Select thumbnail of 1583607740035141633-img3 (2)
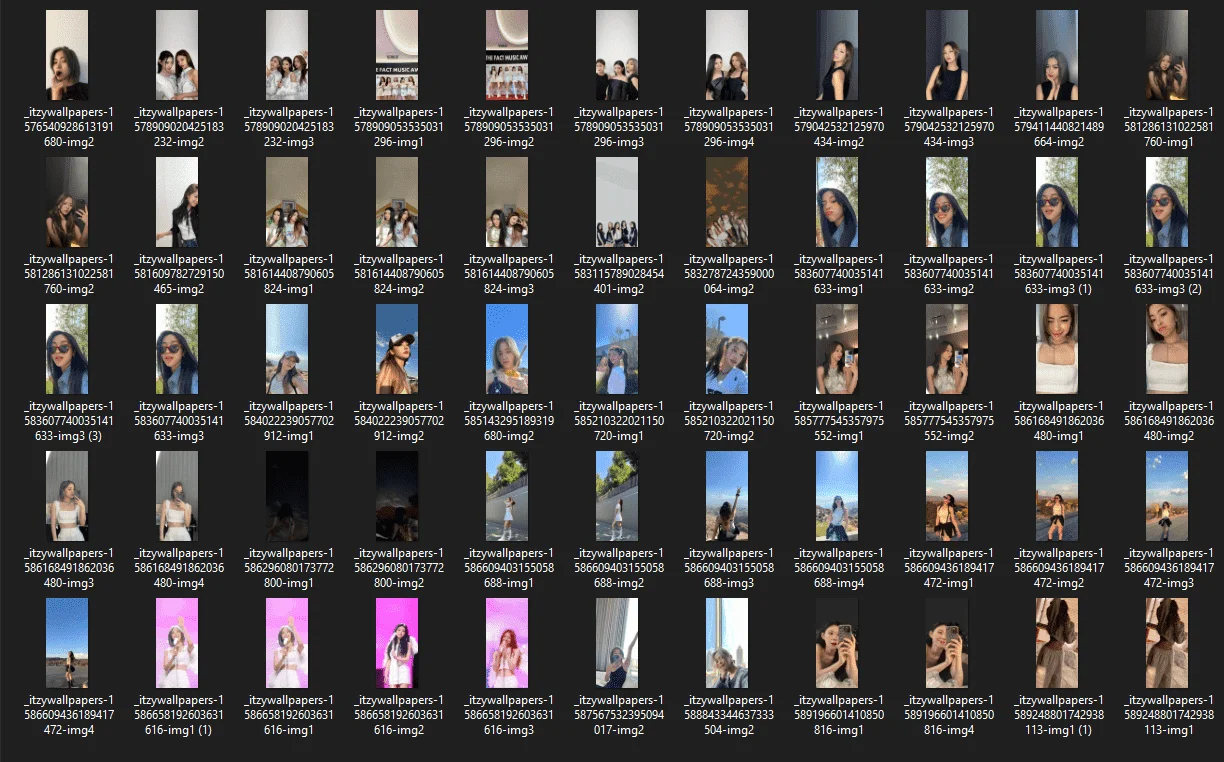1224x762 pixels. click(1167, 203)
